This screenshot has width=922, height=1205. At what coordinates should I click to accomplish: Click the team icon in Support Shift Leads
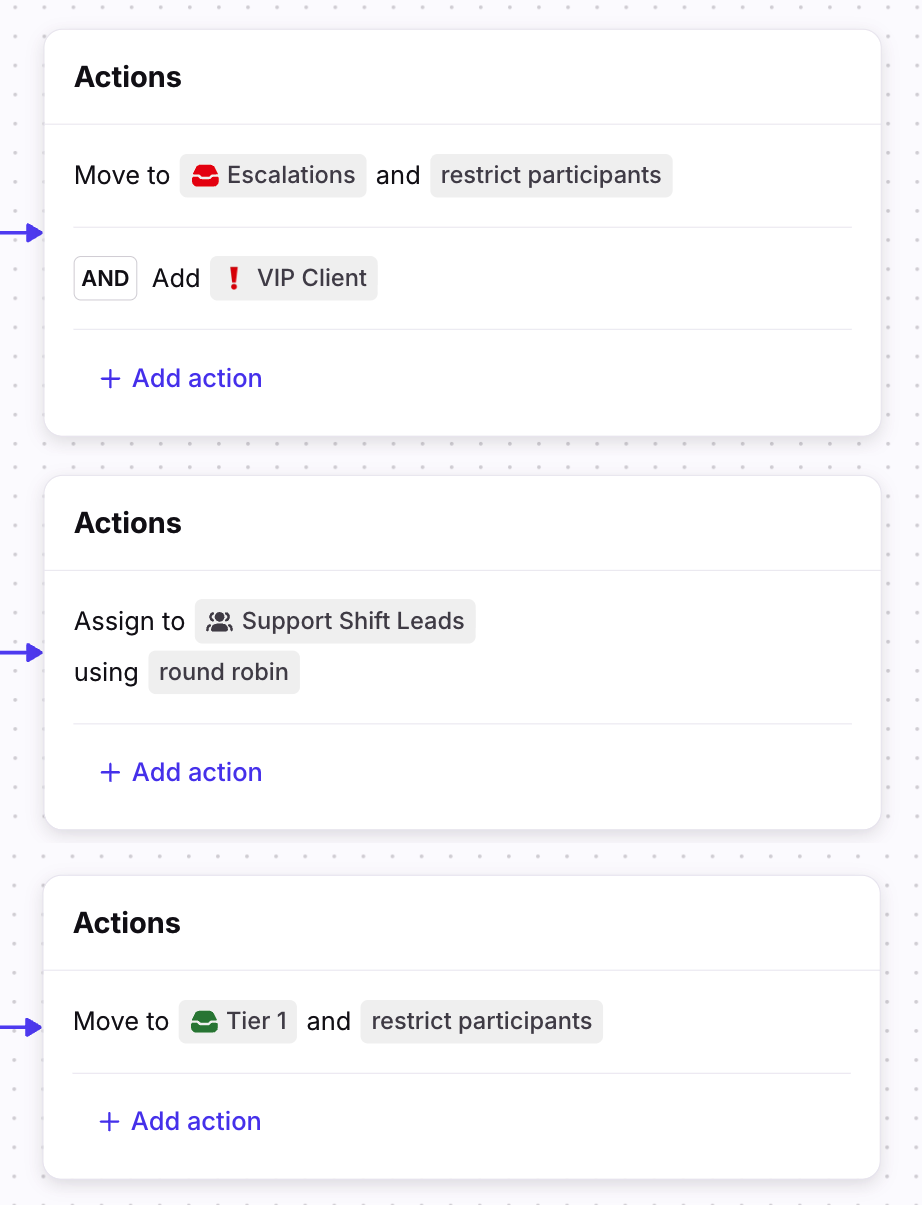coord(219,622)
